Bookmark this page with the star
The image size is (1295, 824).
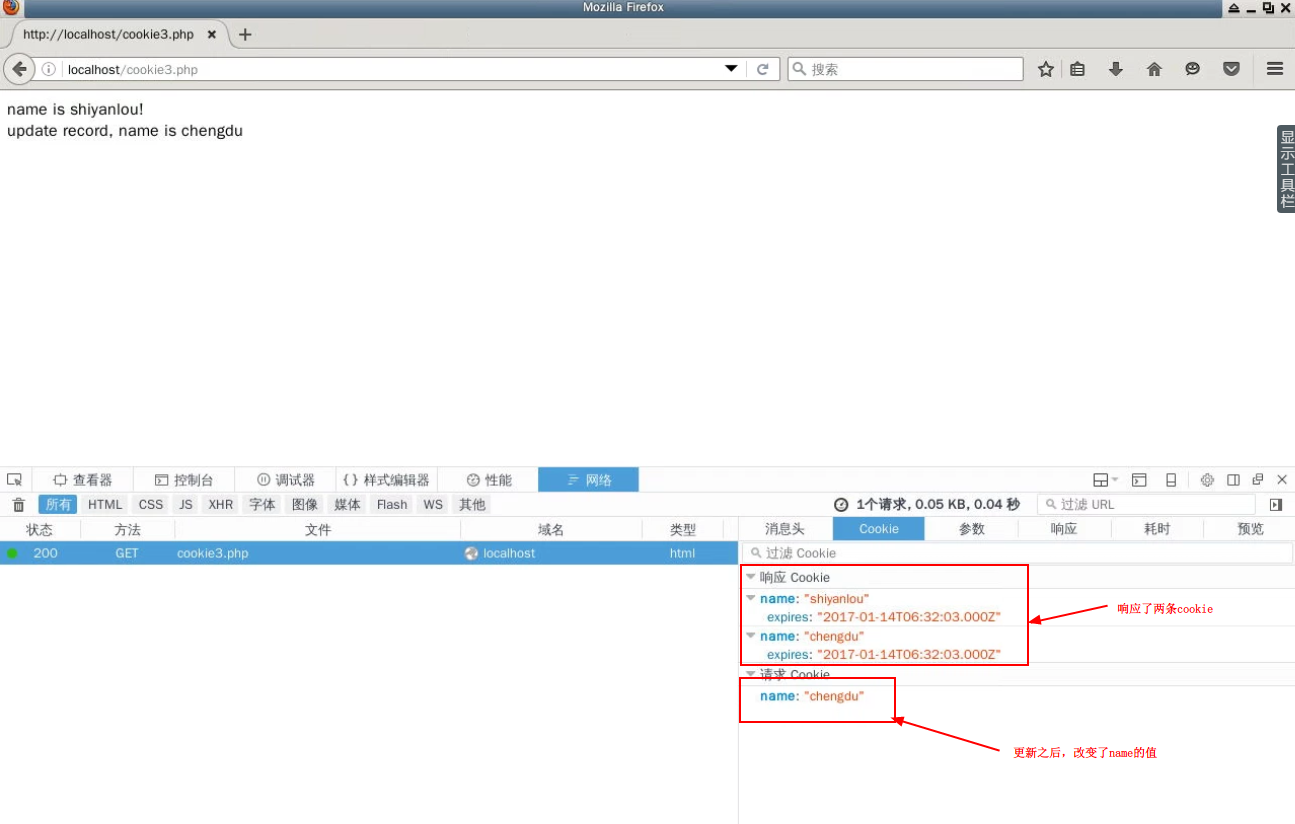1046,69
